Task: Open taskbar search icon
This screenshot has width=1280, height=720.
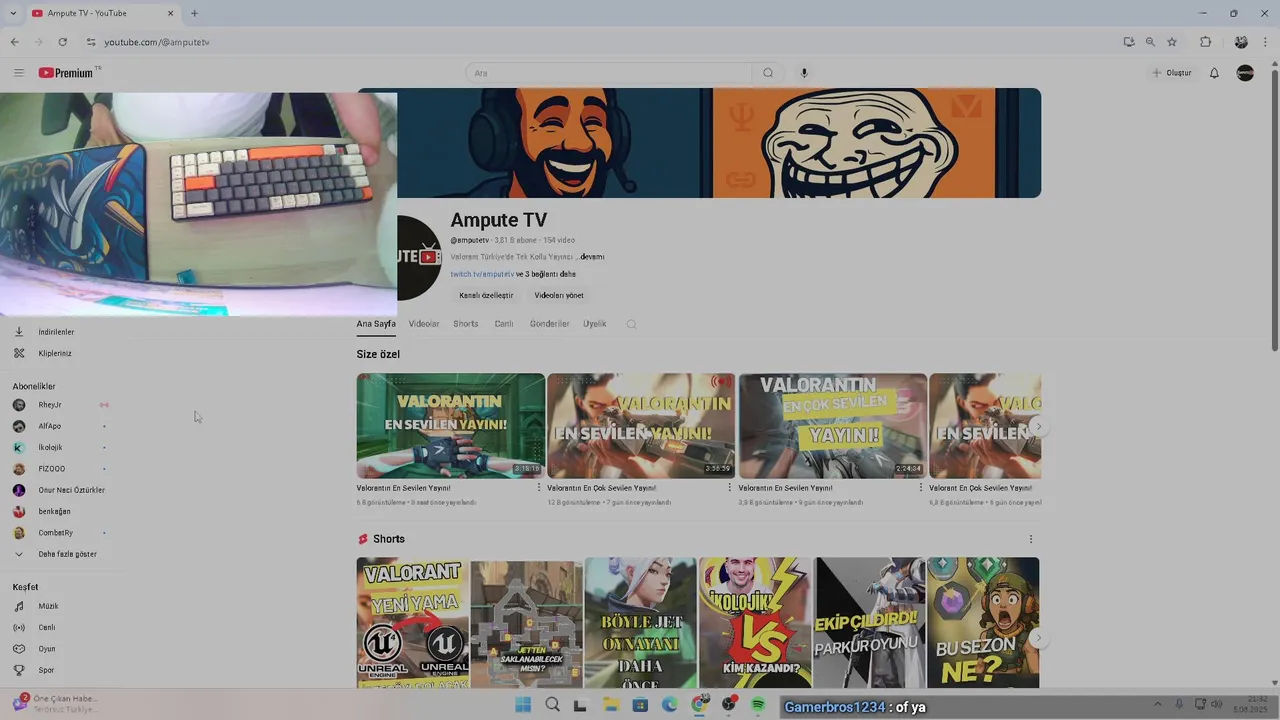Action: [552, 705]
